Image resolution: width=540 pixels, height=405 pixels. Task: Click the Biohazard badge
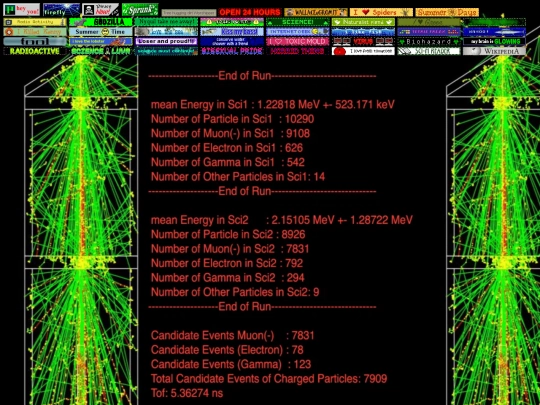tap(429, 41)
